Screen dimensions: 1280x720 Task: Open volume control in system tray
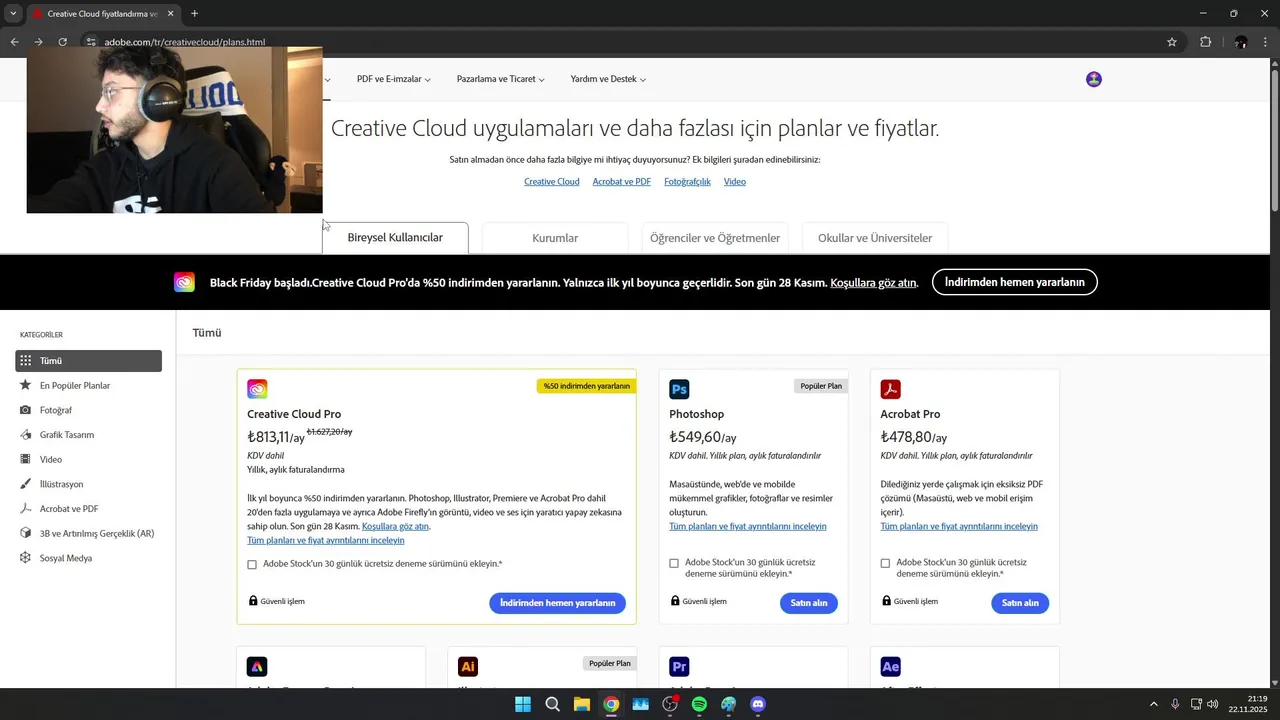click(x=1212, y=704)
